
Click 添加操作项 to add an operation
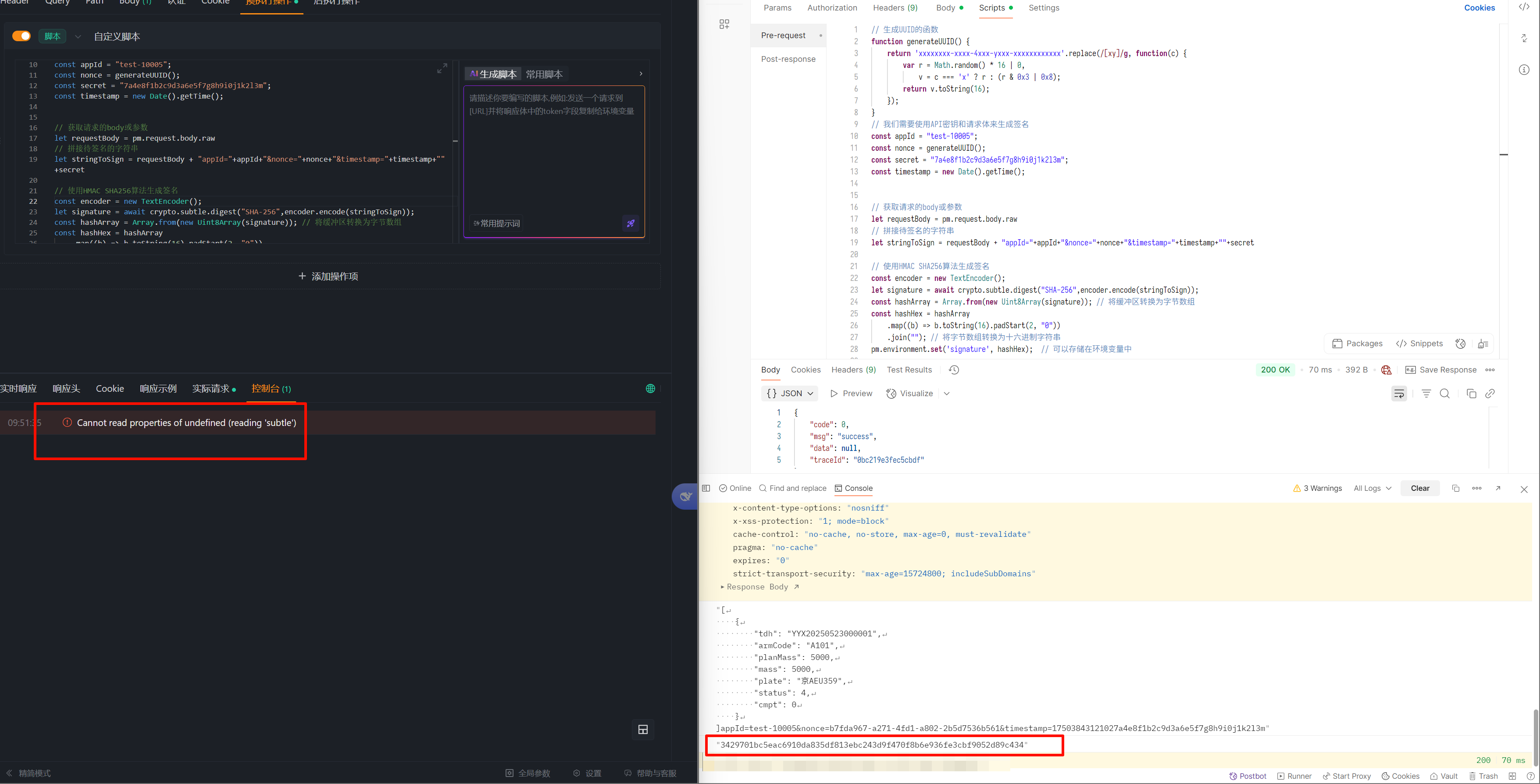(328, 276)
